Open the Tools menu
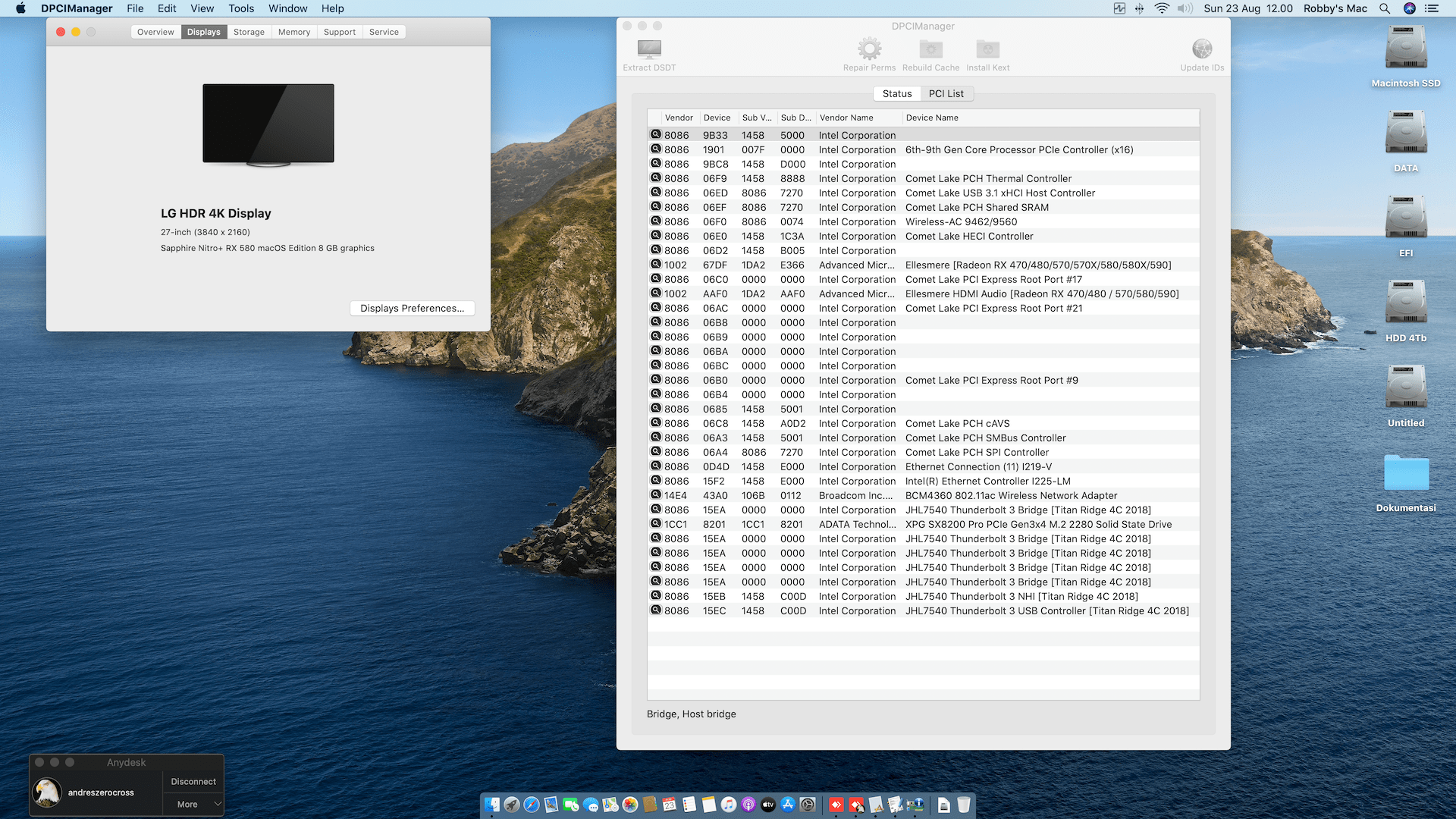The width and height of the screenshot is (1456, 819). click(x=241, y=8)
